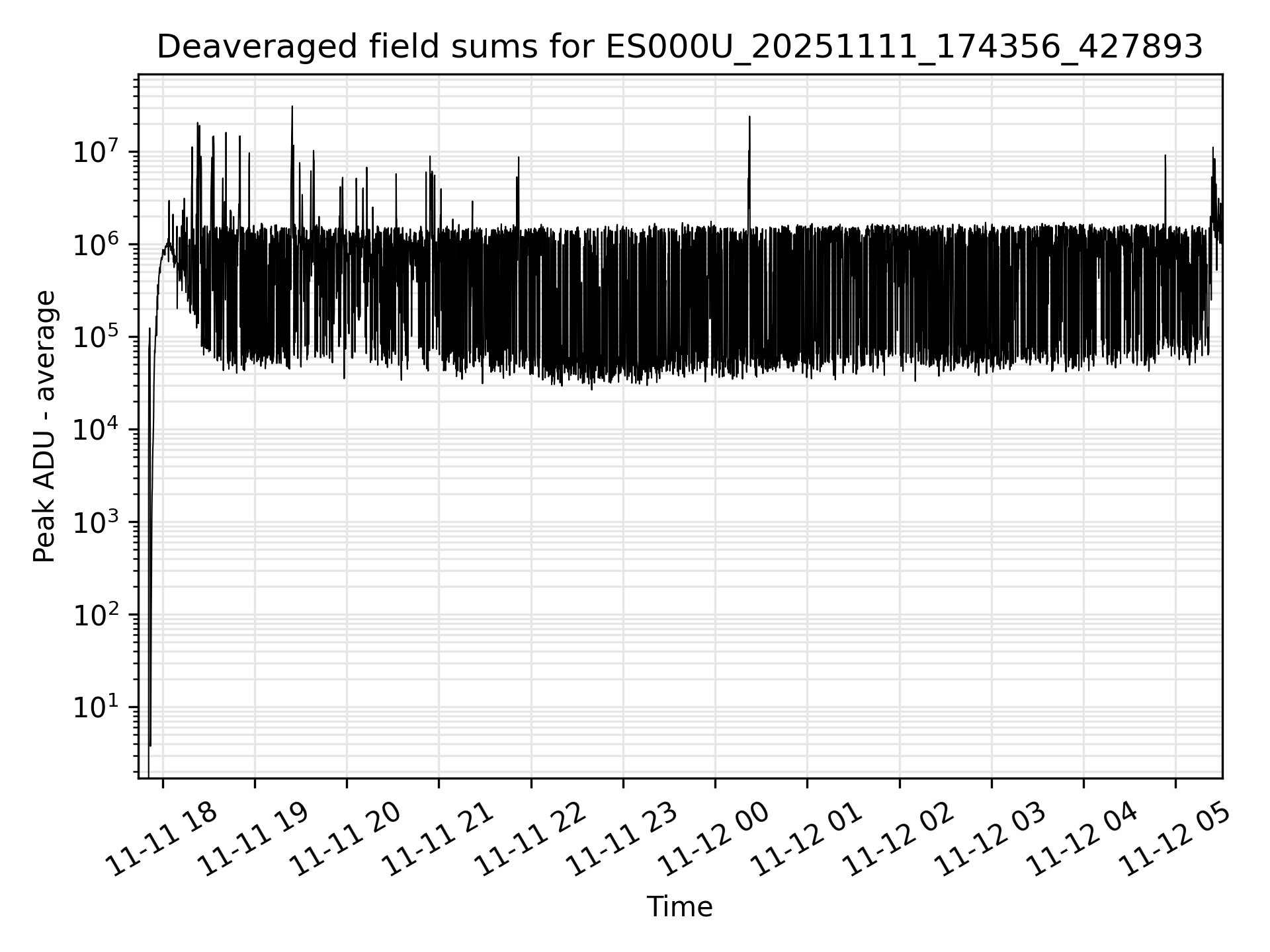Click the '11-12 01' x-axis tick label
Viewport: 1270px width, 952px height.
pyautogui.click(x=806, y=840)
